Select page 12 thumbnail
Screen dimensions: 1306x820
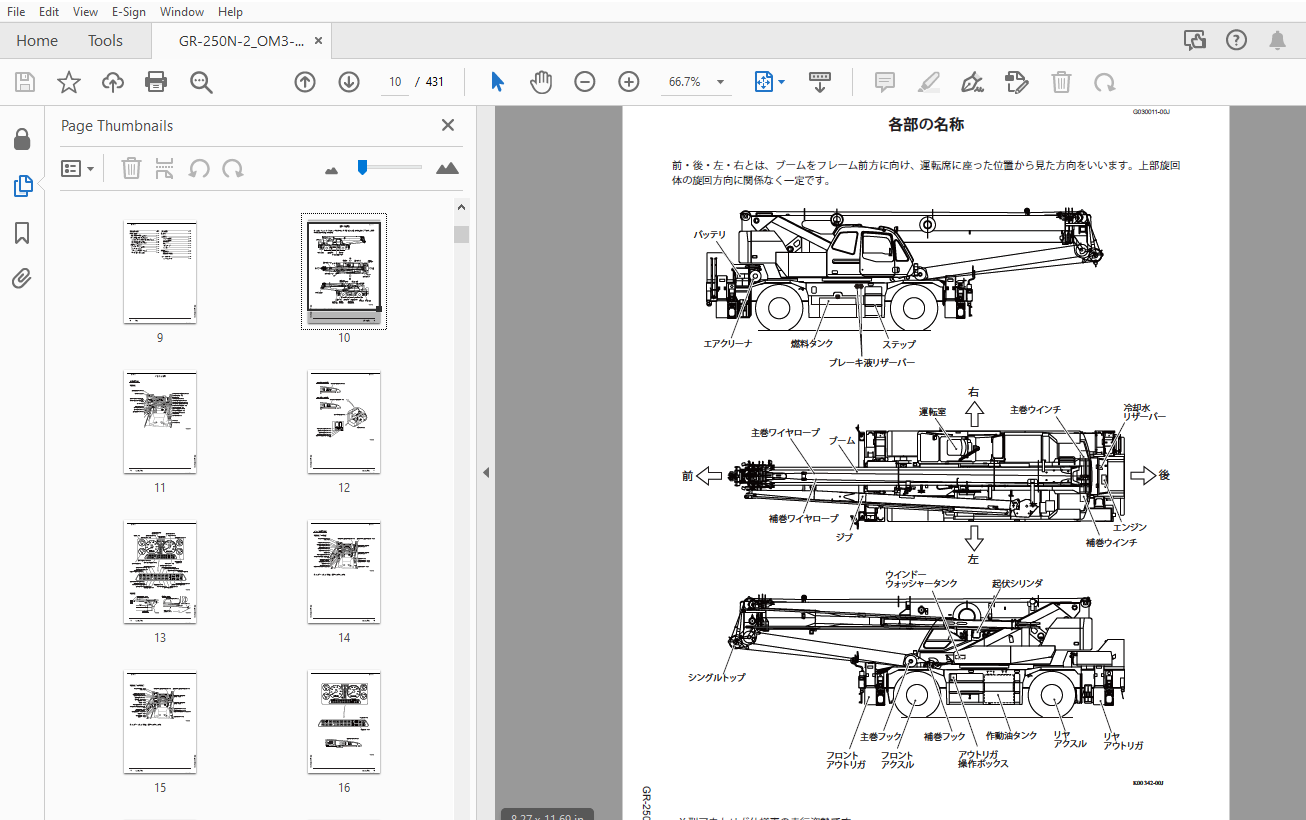pyautogui.click(x=344, y=422)
